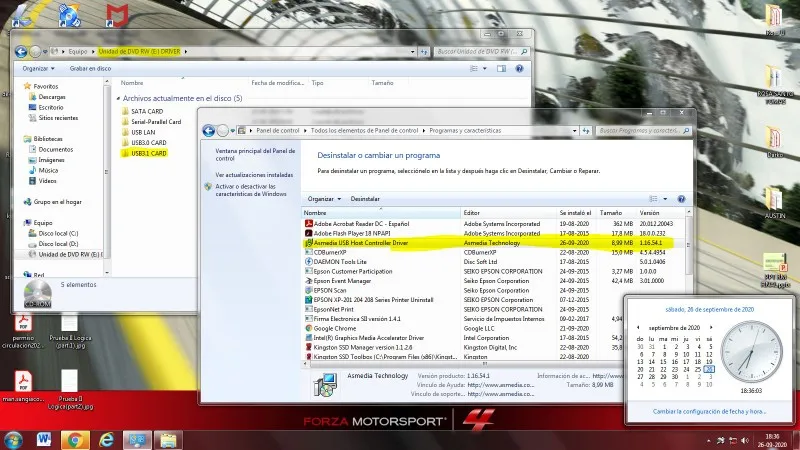
Task: Sort programs by Editor column header
Action: pyautogui.click(x=508, y=213)
